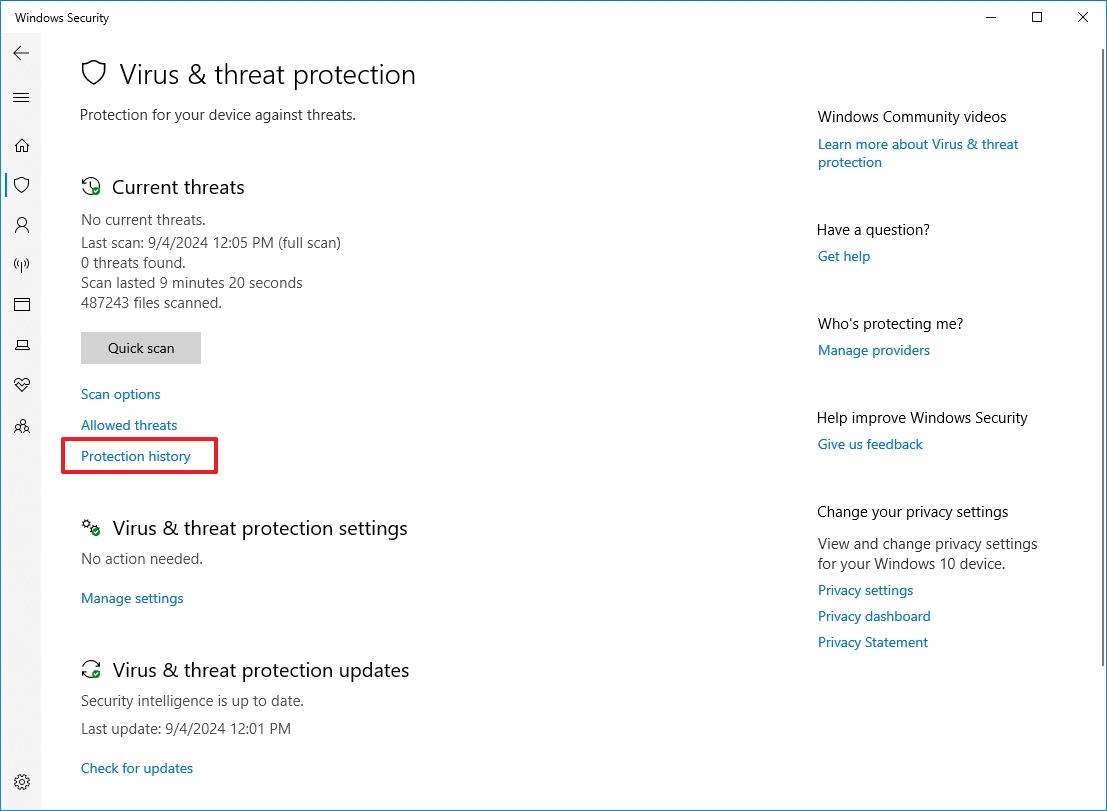
Task: Open Protection history link
Action: click(136, 457)
